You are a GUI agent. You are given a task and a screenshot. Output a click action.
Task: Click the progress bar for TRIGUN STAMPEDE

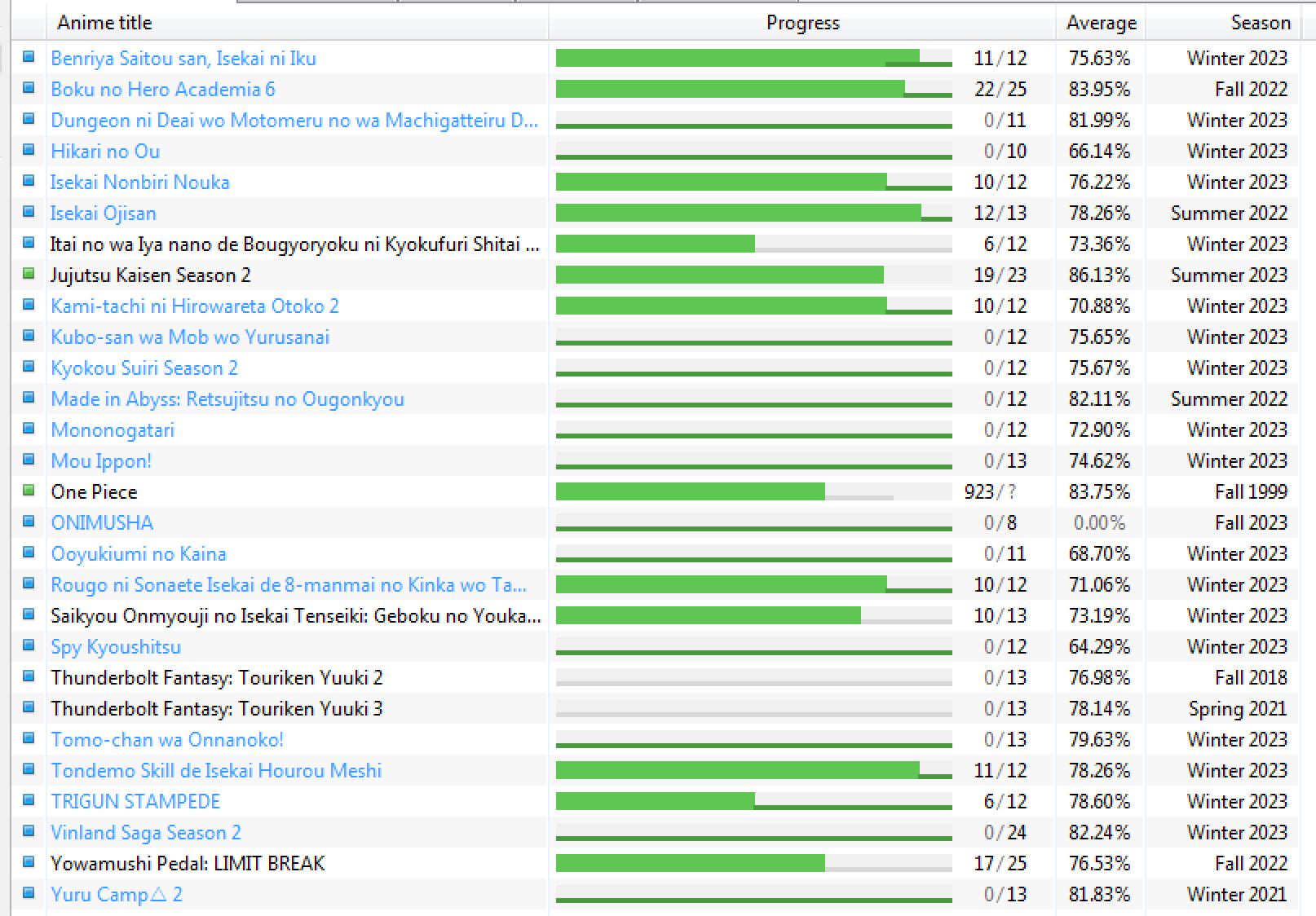(754, 801)
